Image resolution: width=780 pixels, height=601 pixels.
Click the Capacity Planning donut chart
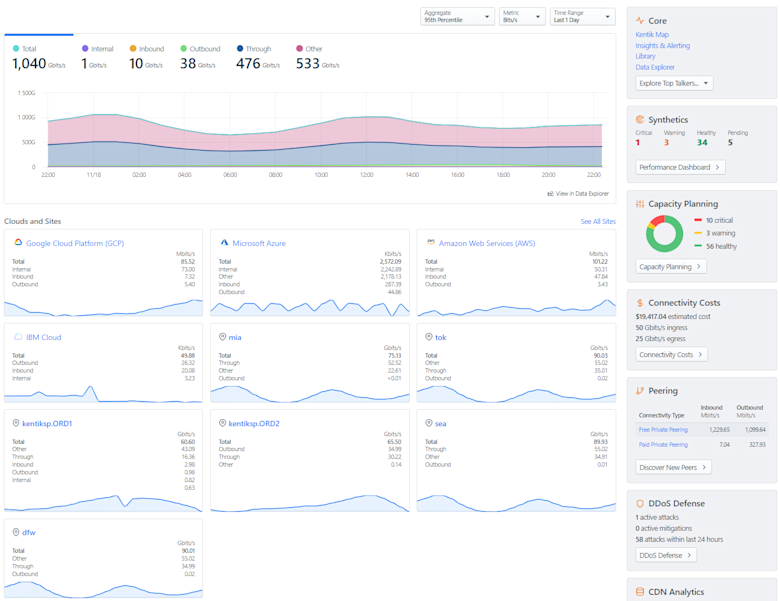tap(664, 233)
